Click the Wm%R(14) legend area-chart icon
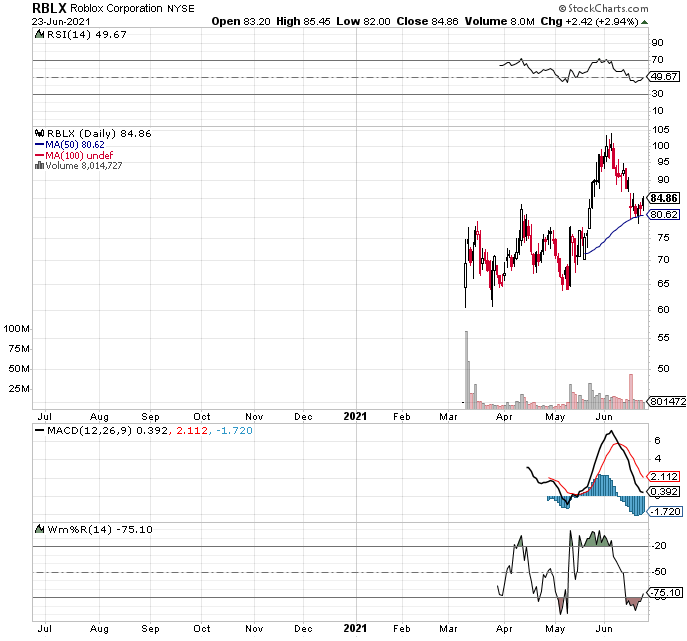Image resolution: width=687 pixels, height=641 pixels. (x=39, y=529)
